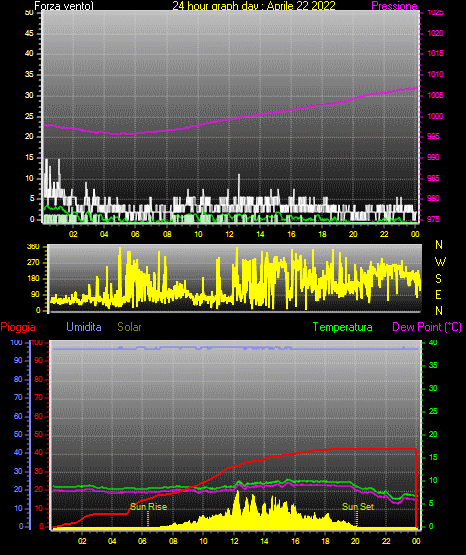Viewport: 466px width, 555px height.
Task: Click the blue 'Umidita' legend label
Action: (x=84, y=327)
